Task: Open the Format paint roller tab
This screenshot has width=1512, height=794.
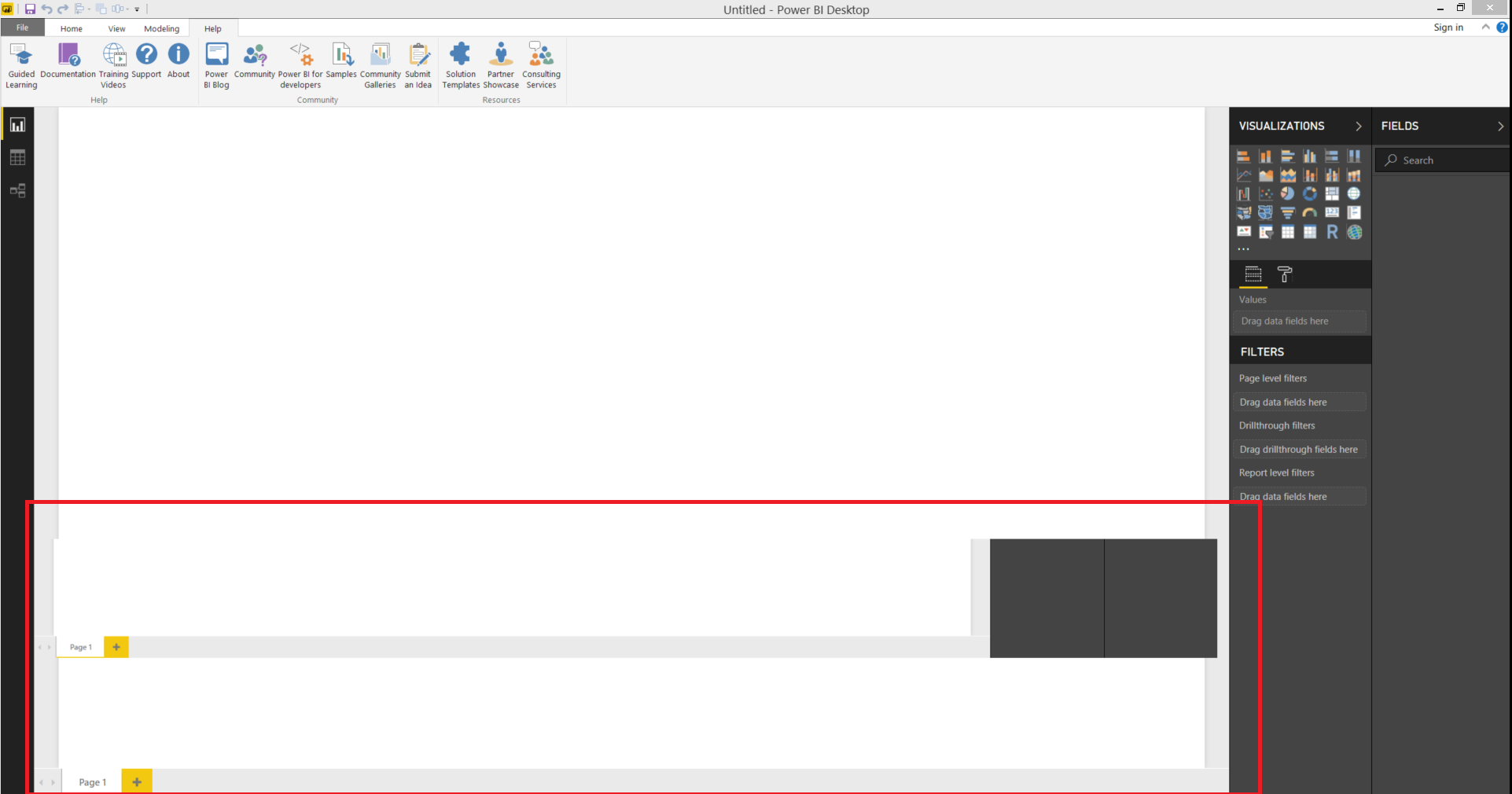Action: tap(1285, 274)
